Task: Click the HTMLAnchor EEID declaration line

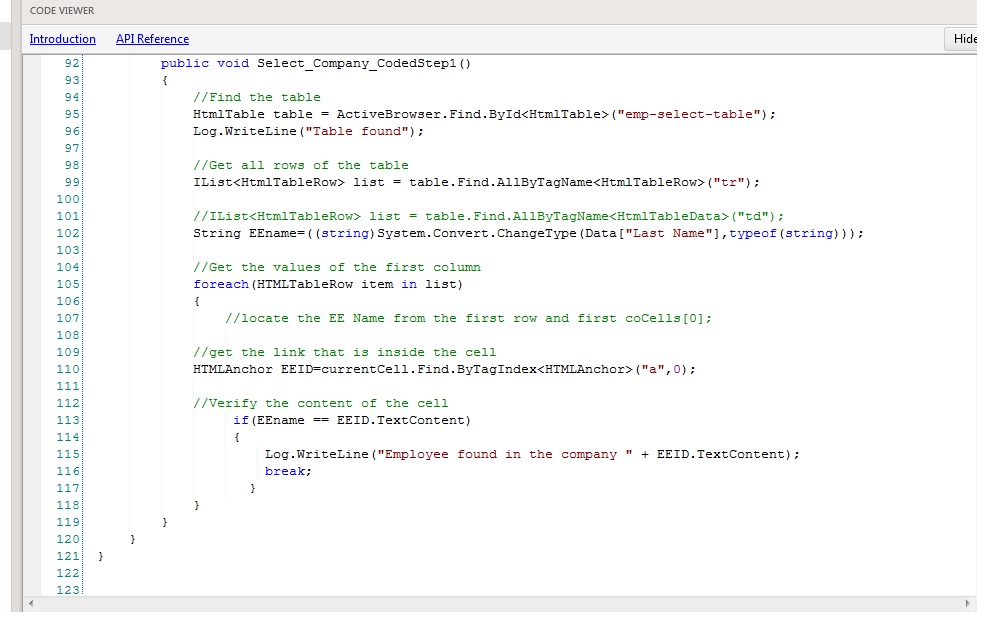Action: point(443,369)
